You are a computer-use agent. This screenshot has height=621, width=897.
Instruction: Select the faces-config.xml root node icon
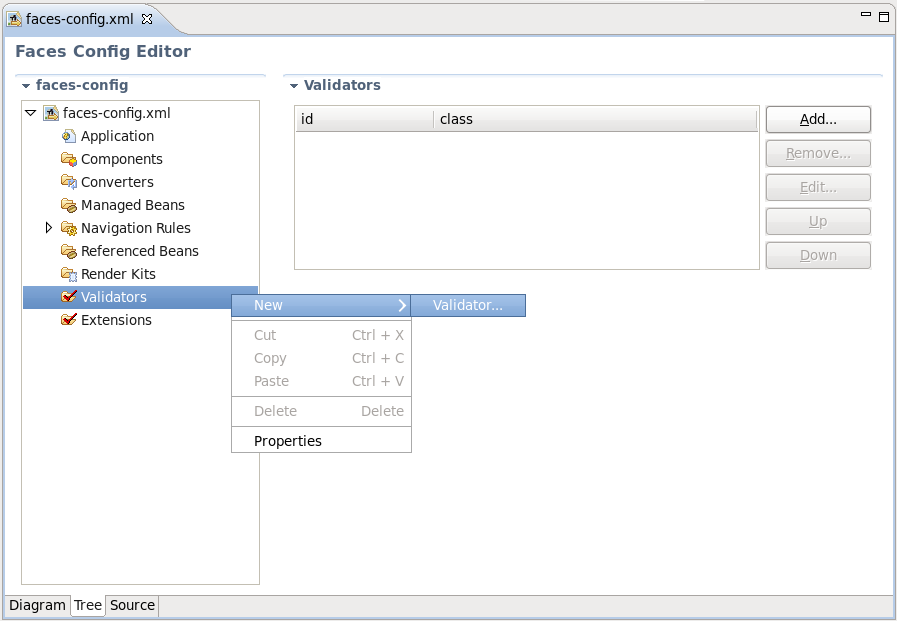click(x=50, y=113)
